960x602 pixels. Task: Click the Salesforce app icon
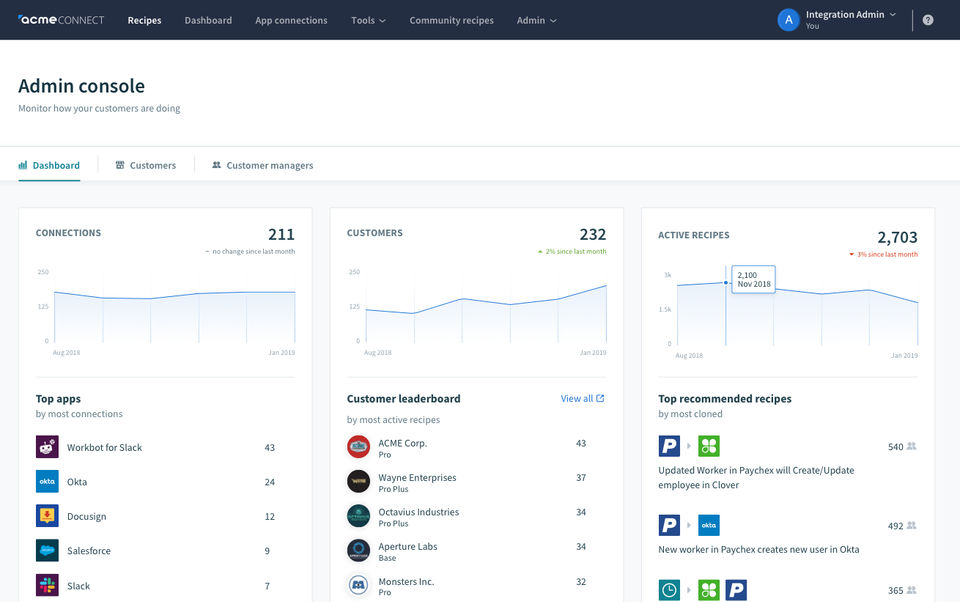[47, 551]
